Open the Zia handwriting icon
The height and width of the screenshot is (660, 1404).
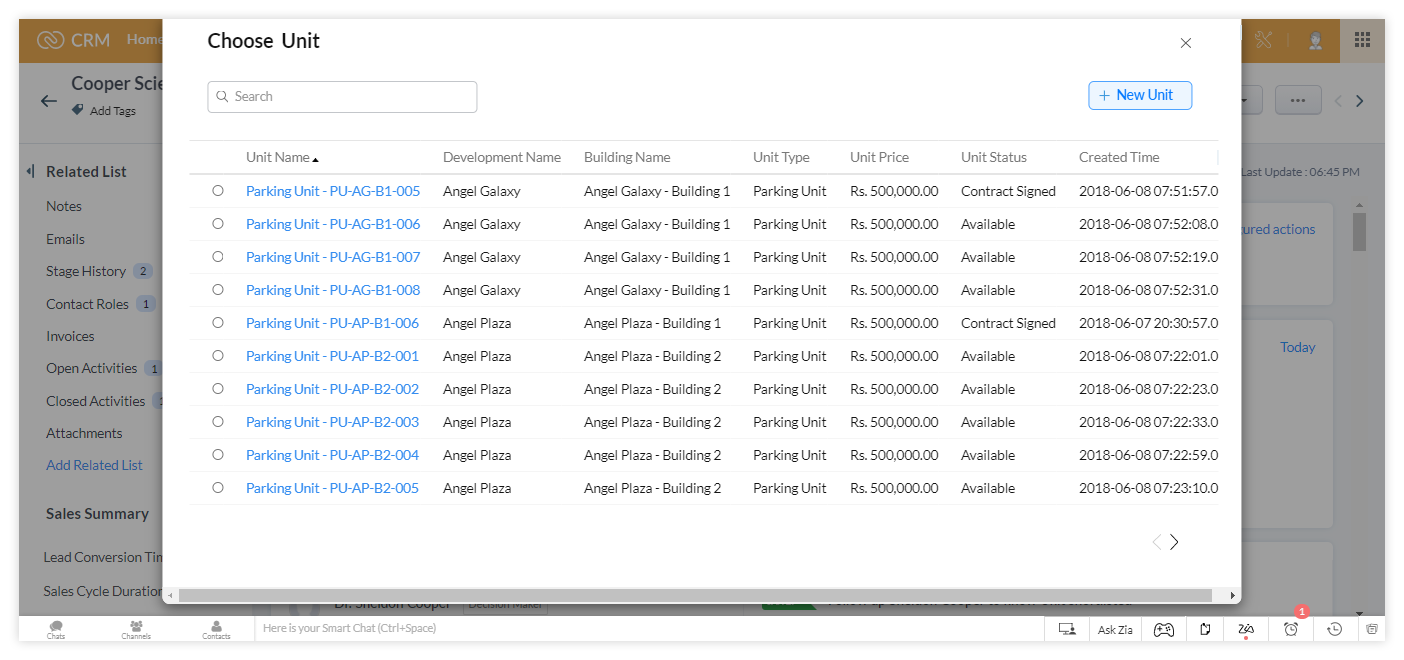[x=1246, y=629]
